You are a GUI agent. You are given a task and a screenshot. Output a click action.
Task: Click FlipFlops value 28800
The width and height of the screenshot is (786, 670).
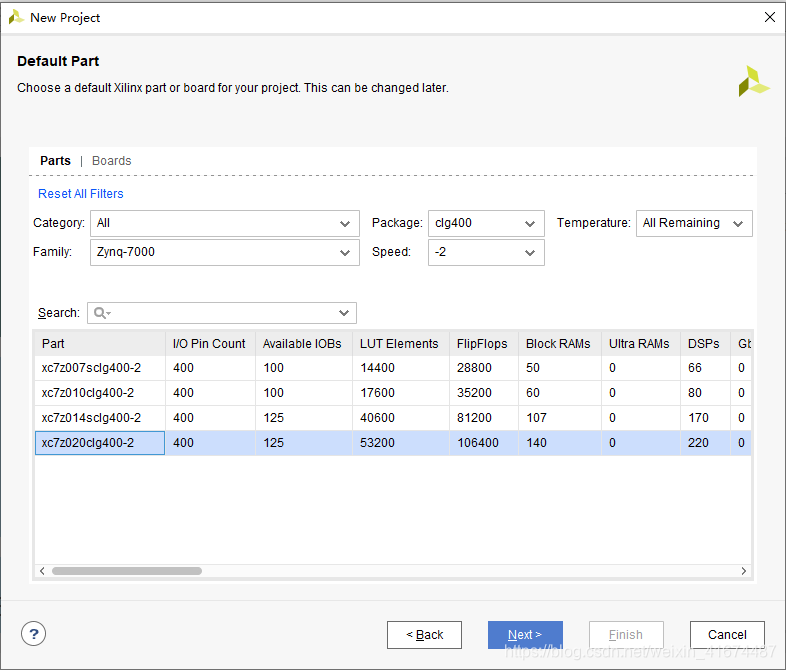pos(474,368)
